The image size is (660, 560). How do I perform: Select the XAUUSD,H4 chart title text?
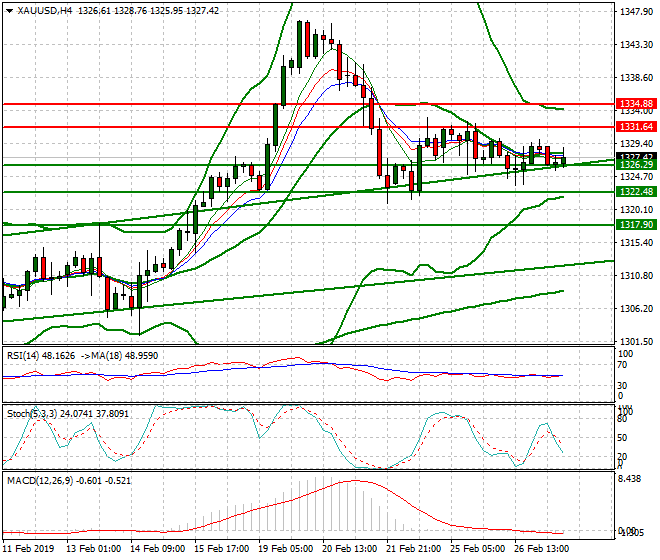pyautogui.click(x=44, y=11)
